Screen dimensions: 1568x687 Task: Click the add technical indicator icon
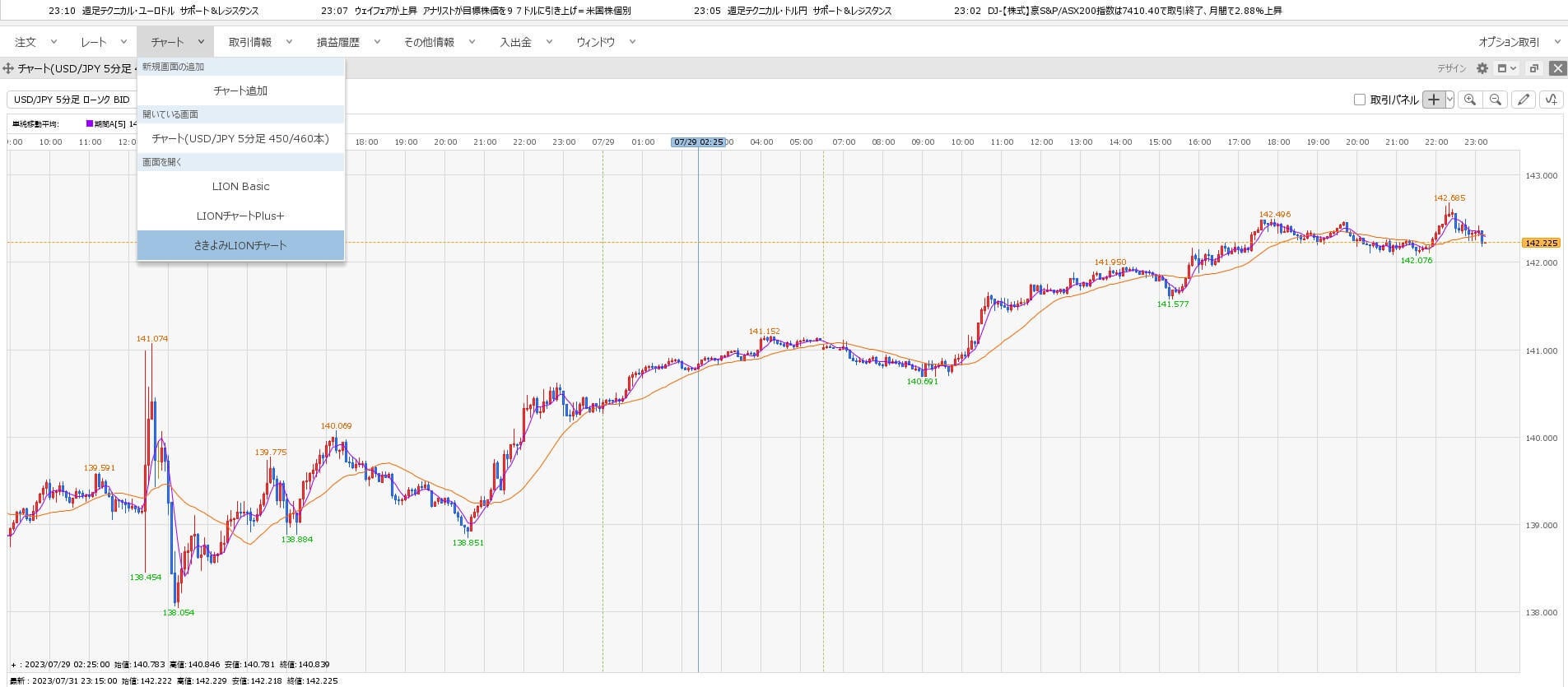pos(1551,100)
